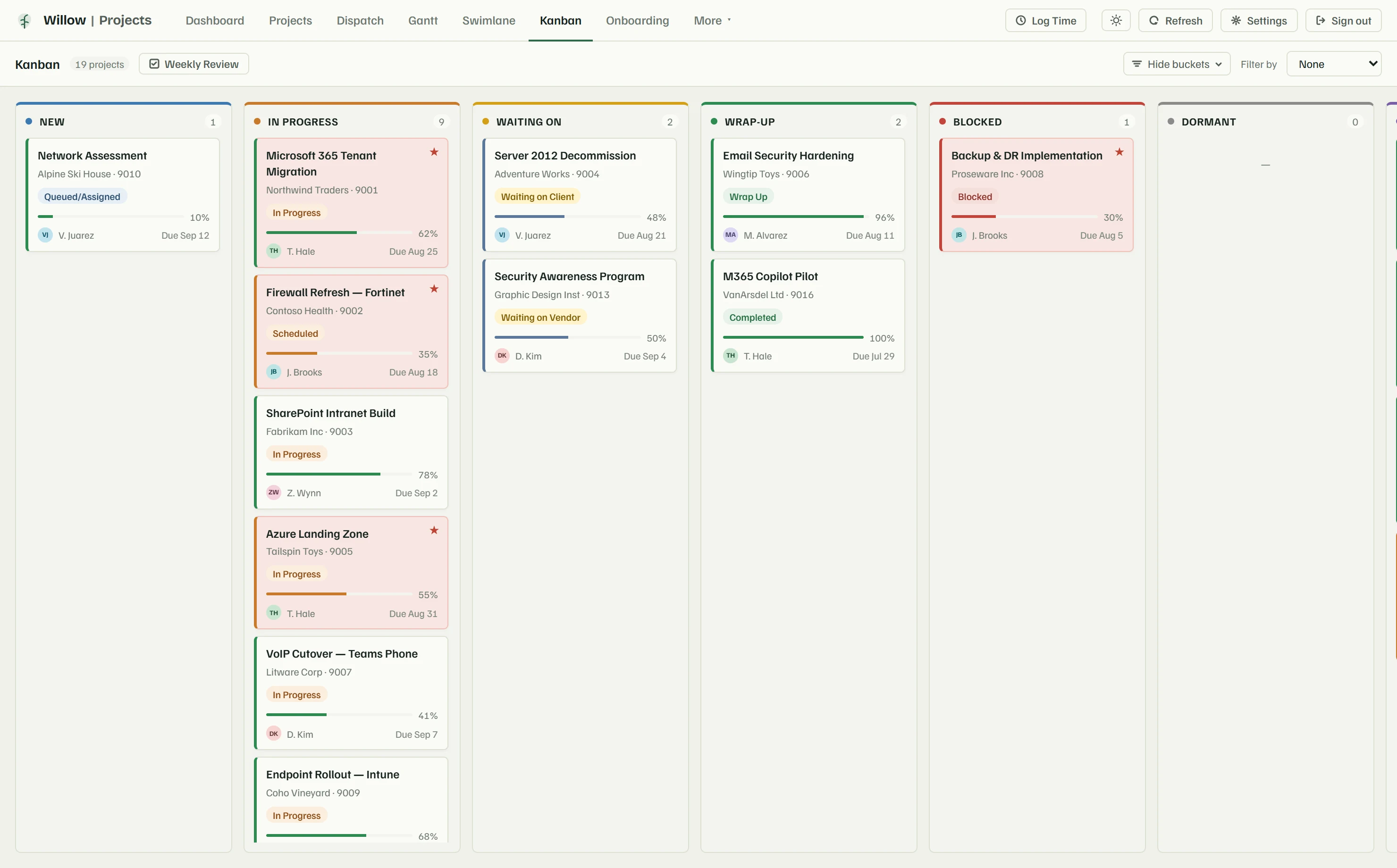Open the More navigation dropdown

(712, 21)
